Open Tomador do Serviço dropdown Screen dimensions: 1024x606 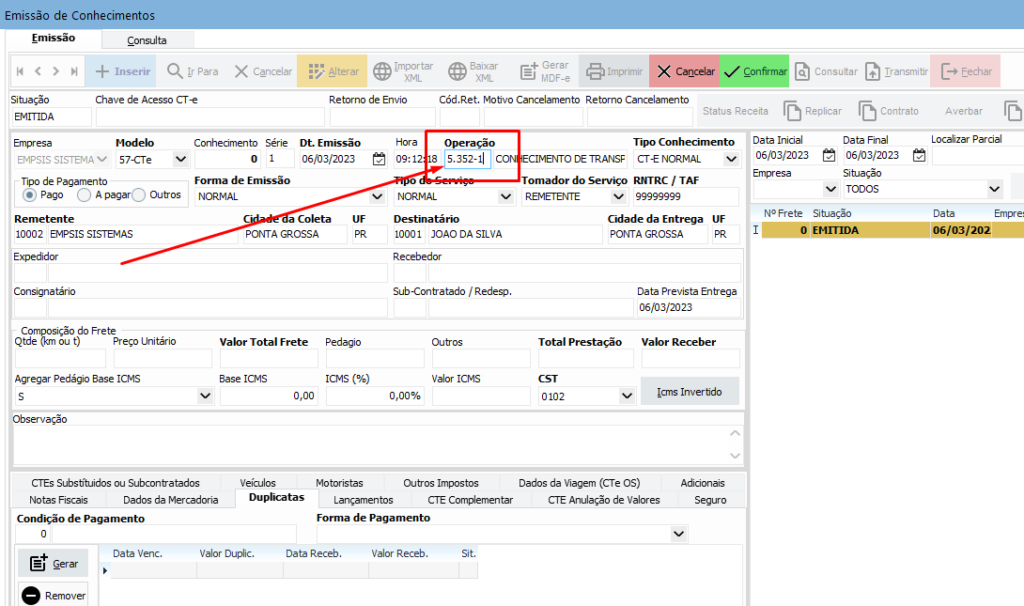(x=618, y=197)
